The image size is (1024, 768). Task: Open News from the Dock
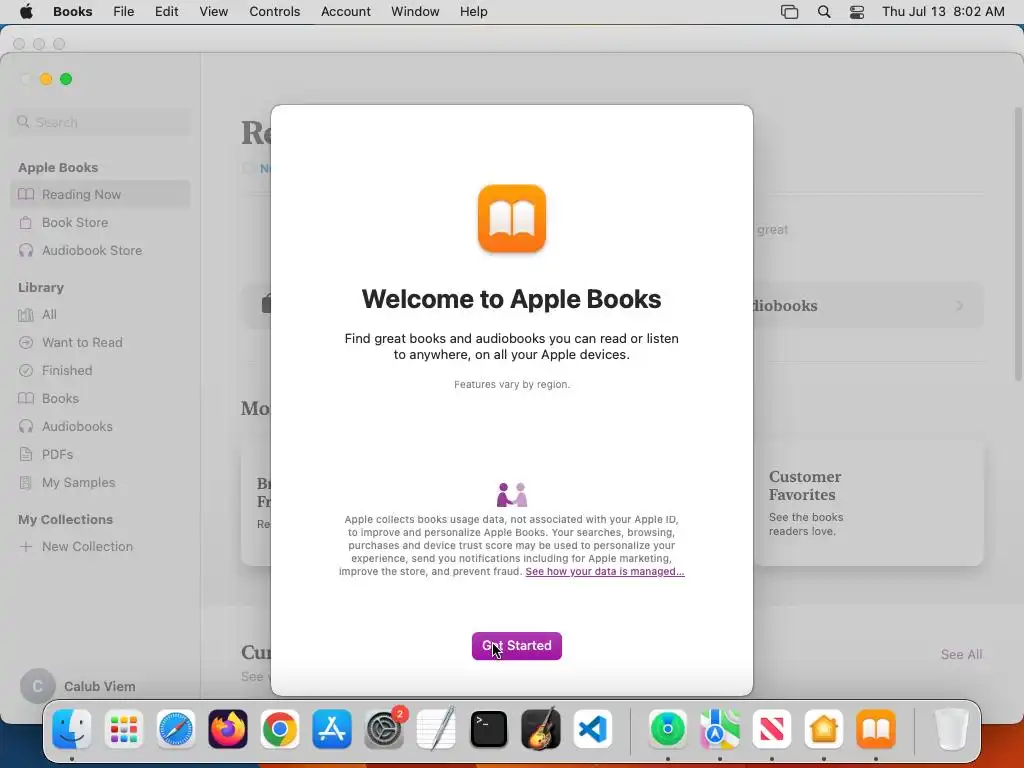point(772,729)
